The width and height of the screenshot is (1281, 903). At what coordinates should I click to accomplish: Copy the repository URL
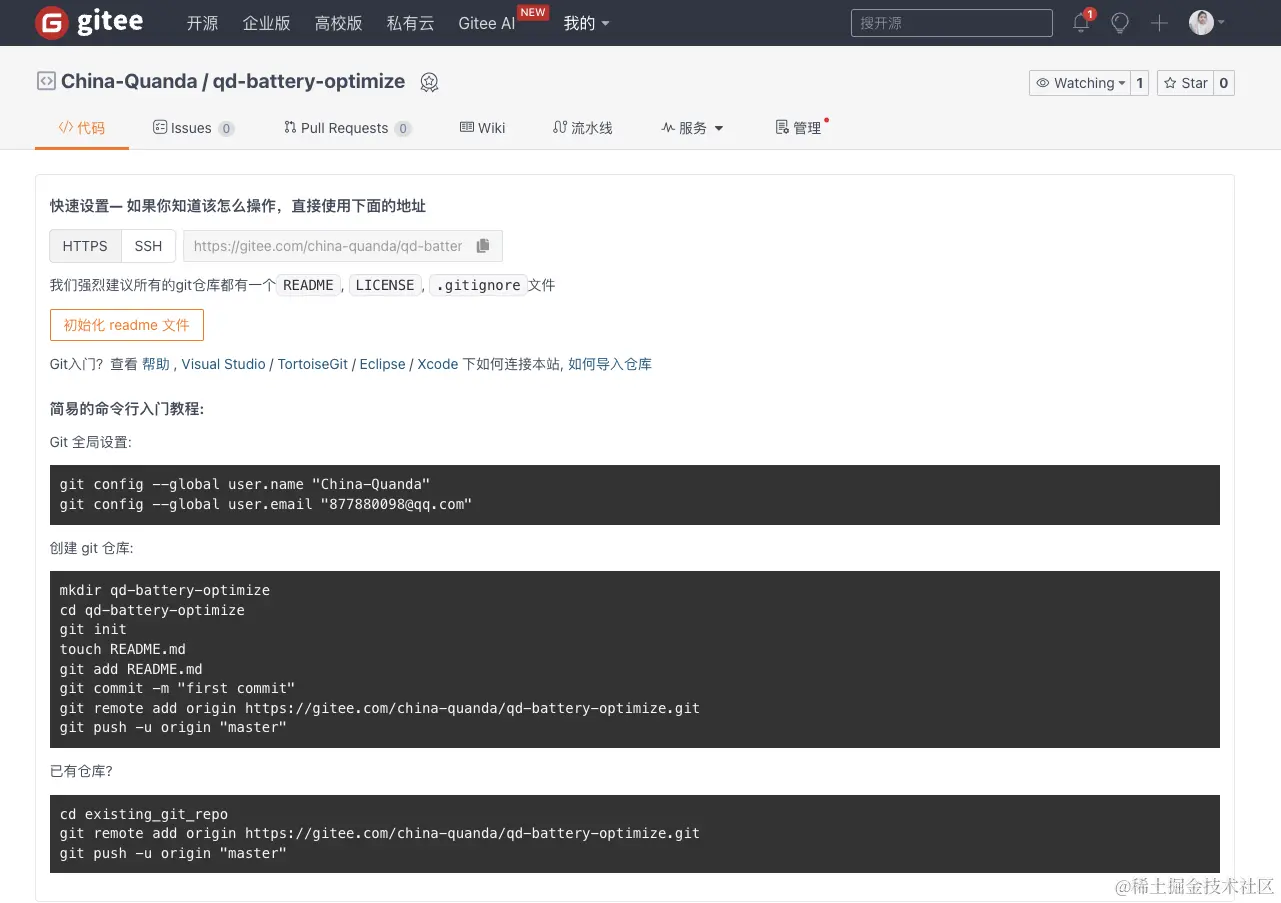[x=483, y=246]
